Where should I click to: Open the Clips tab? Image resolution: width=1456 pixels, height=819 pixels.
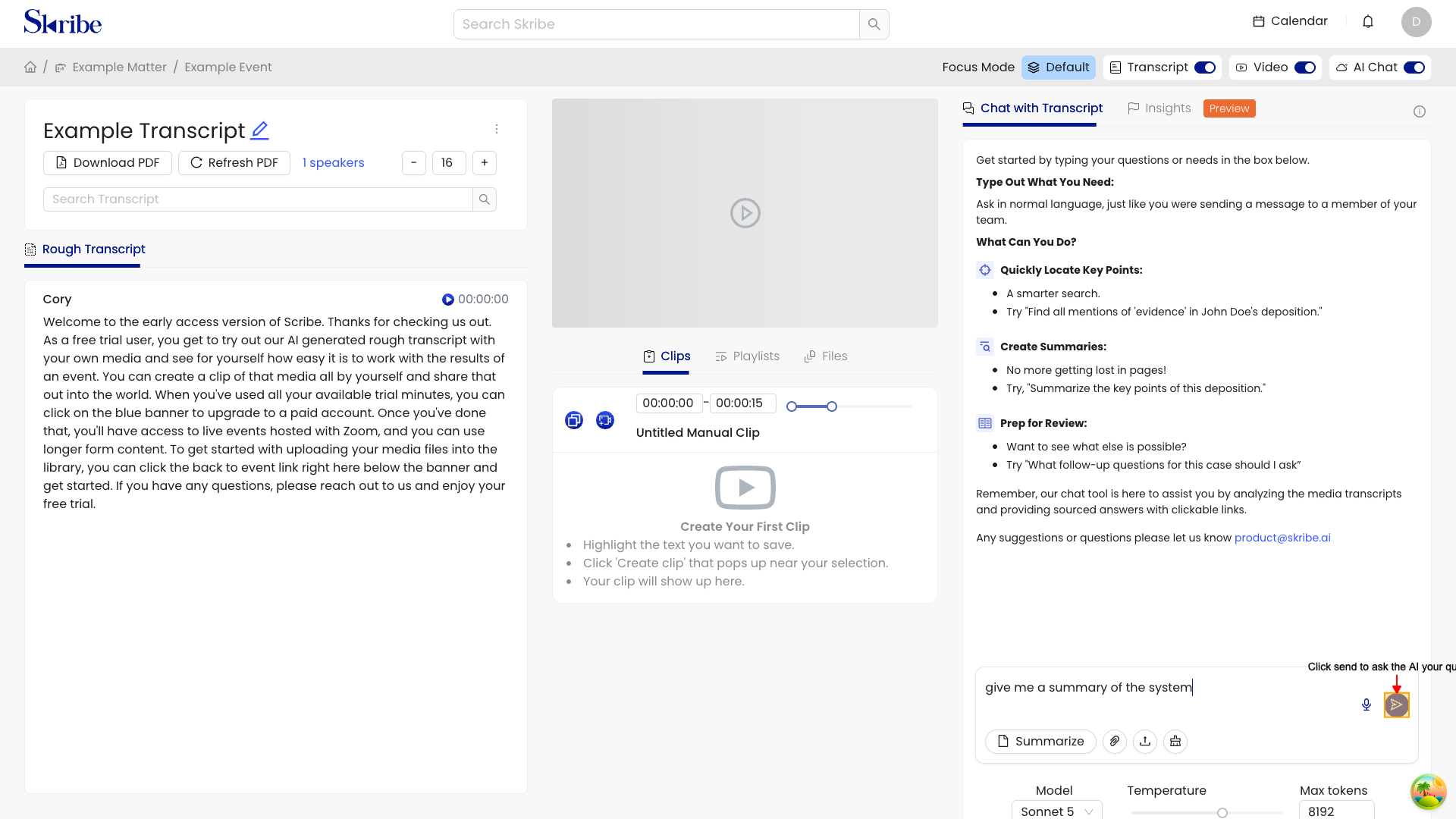click(x=667, y=356)
